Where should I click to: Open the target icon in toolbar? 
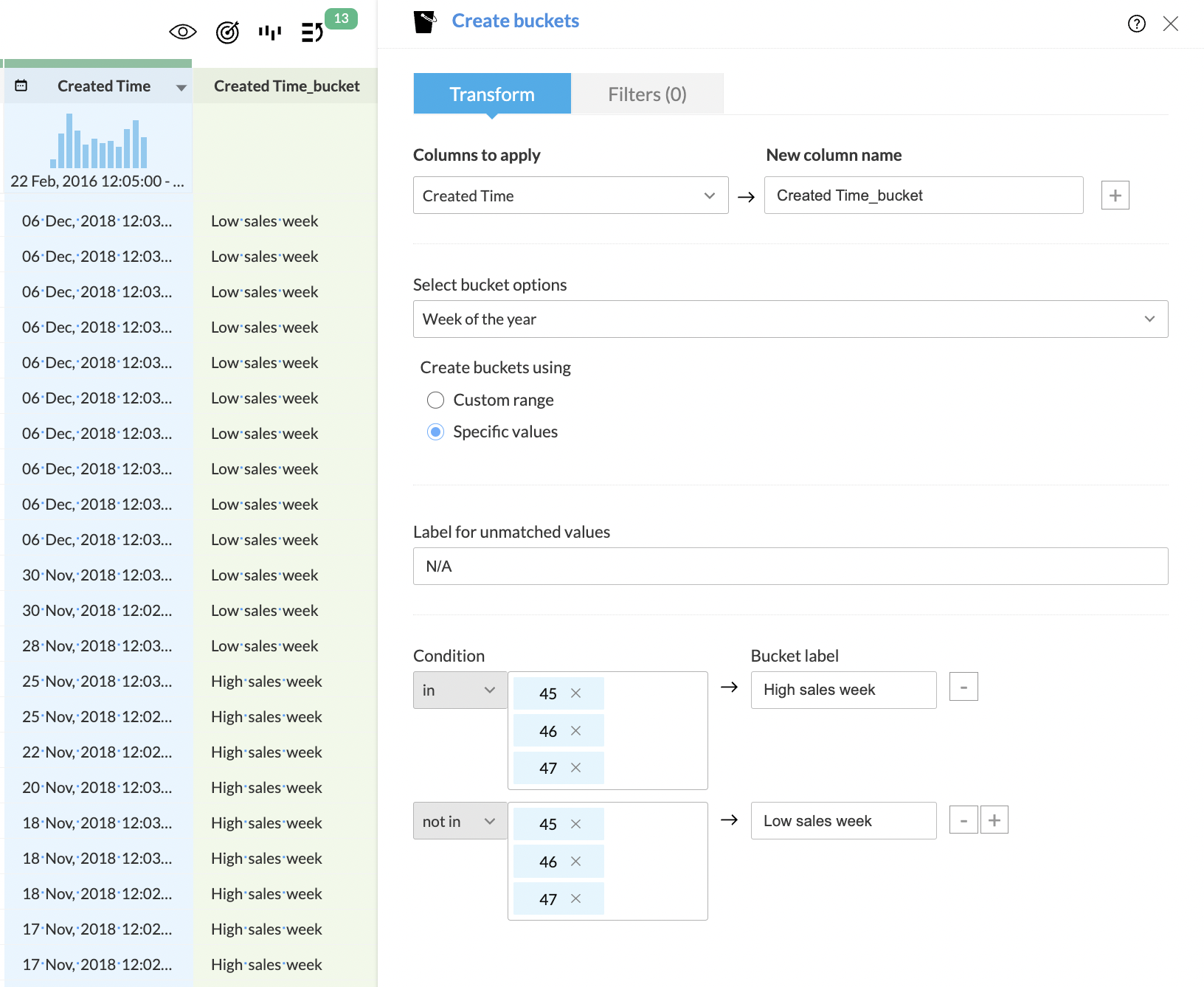pos(227,32)
